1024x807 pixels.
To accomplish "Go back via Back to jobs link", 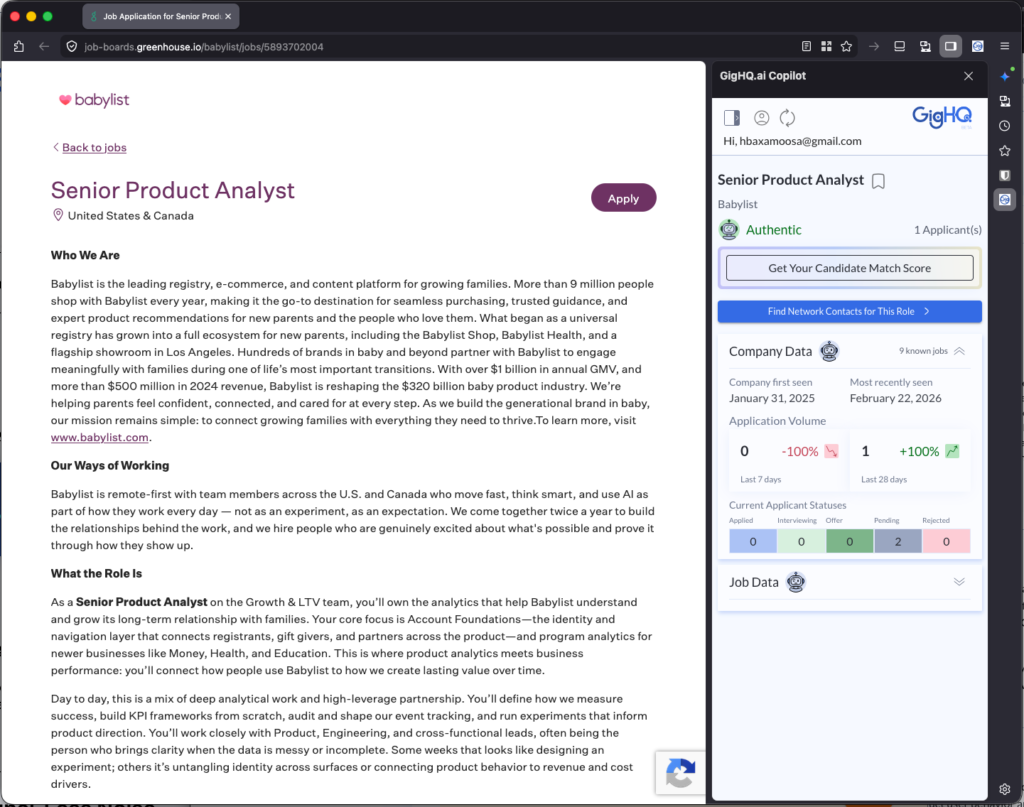I will click(94, 148).
